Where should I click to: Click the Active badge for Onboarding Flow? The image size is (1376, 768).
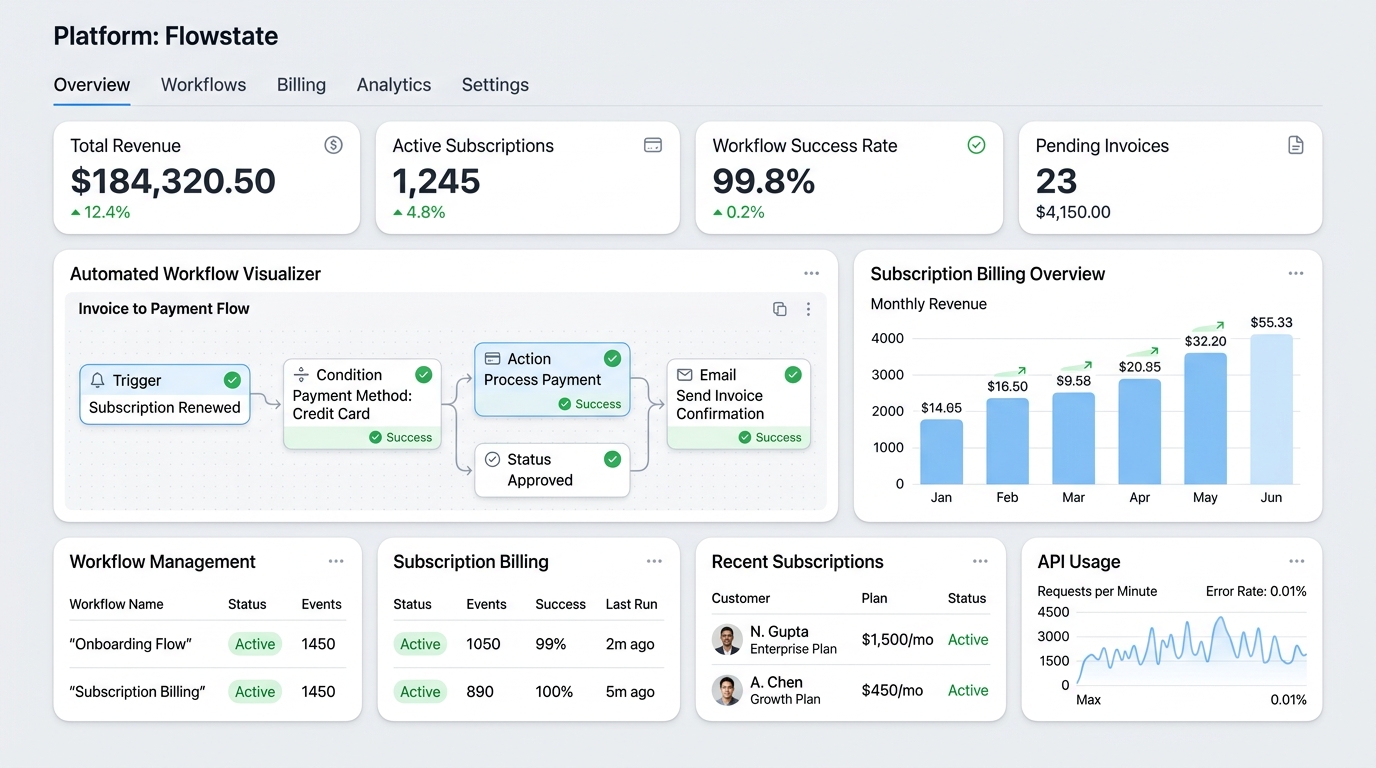(255, 644)
